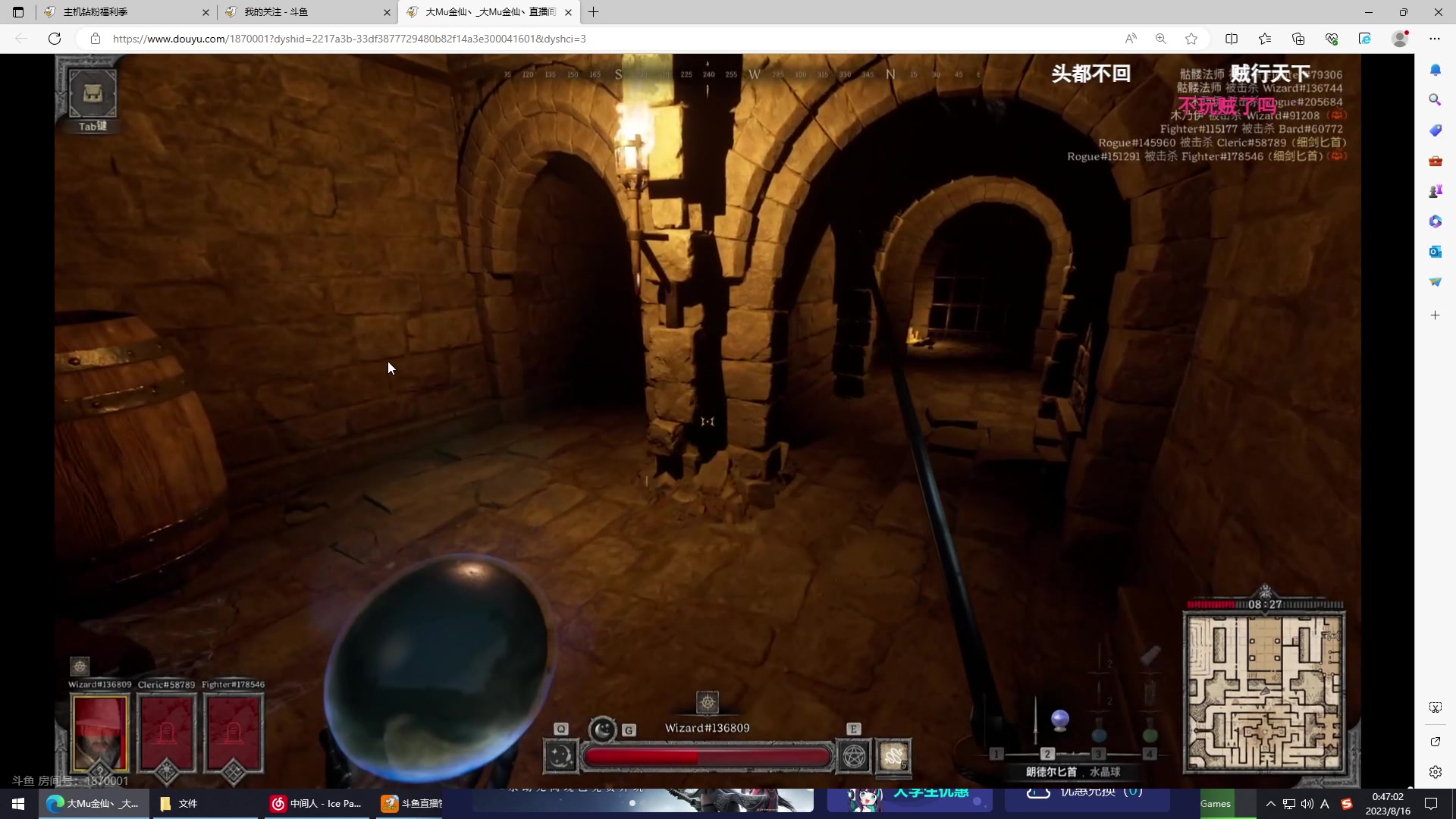Add this page to favorites

[1191, 39]
